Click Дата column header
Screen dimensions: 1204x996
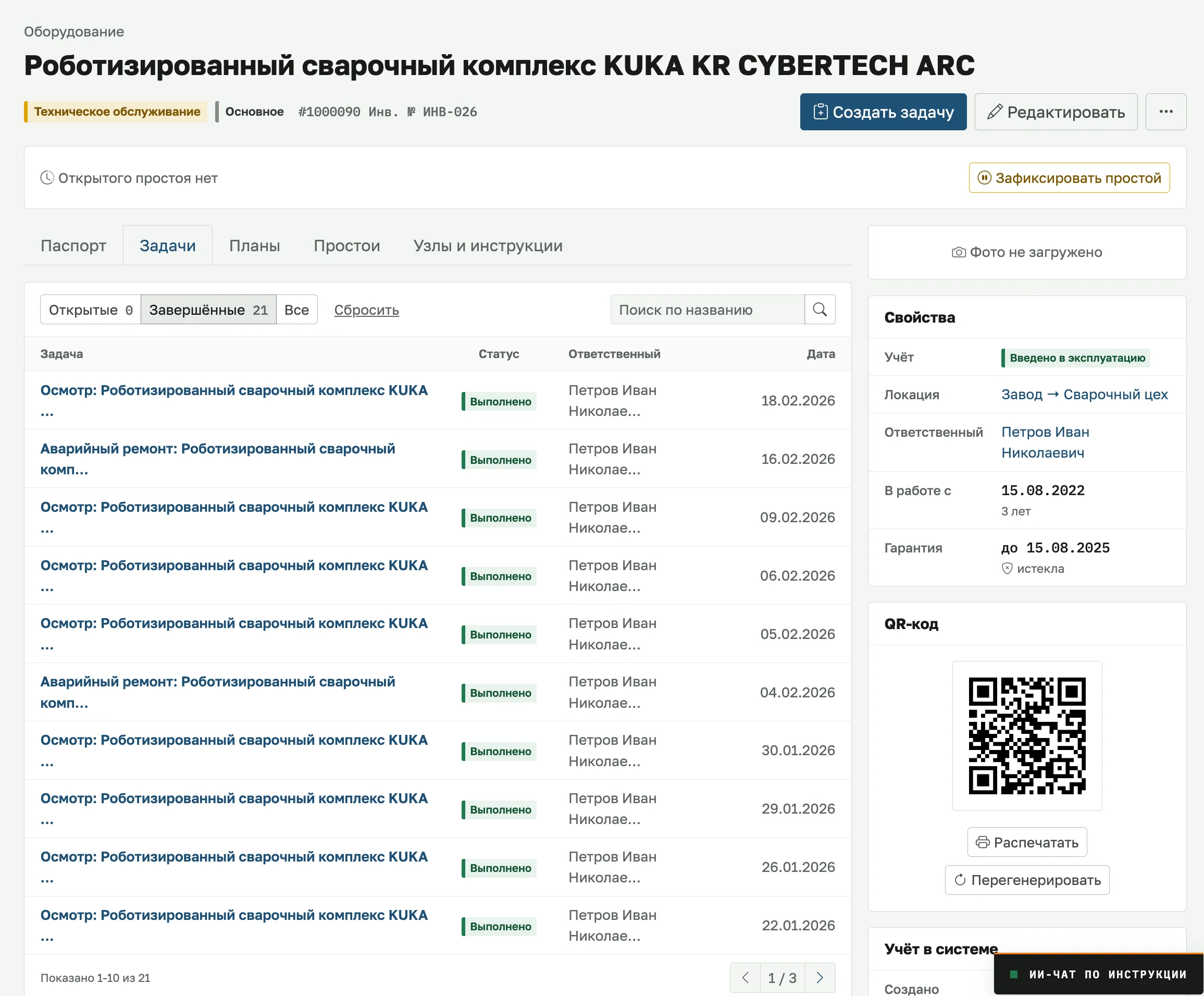point(821,354)
